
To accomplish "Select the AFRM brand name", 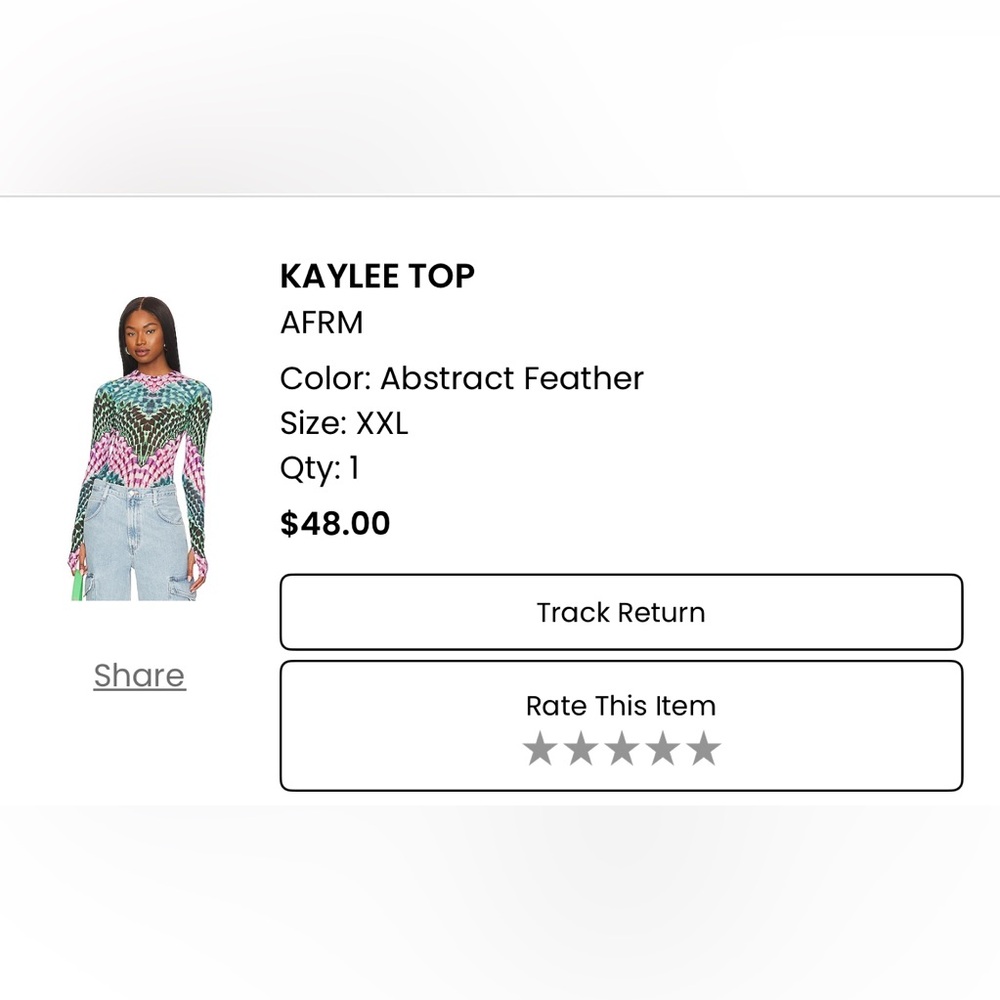I will [322, 322].
